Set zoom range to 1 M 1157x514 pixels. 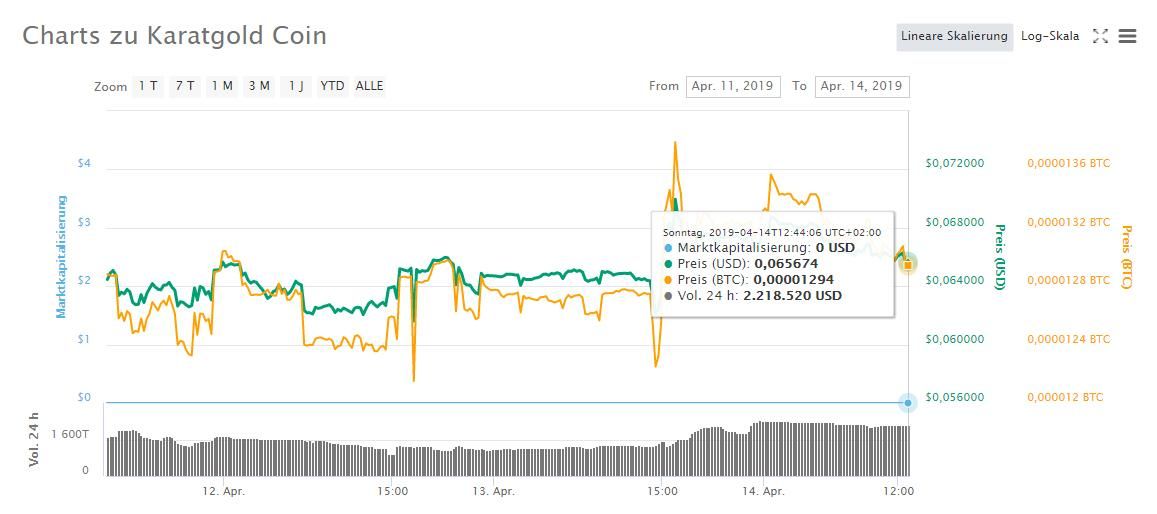coord(222,86)
